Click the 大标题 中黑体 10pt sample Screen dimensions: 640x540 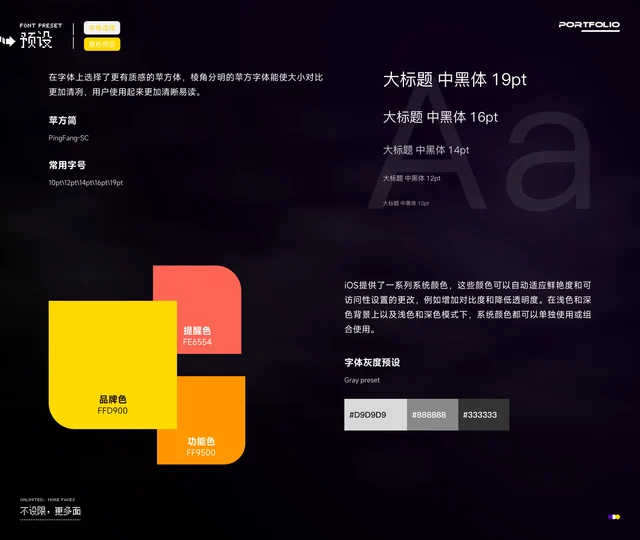click(406, 203)
